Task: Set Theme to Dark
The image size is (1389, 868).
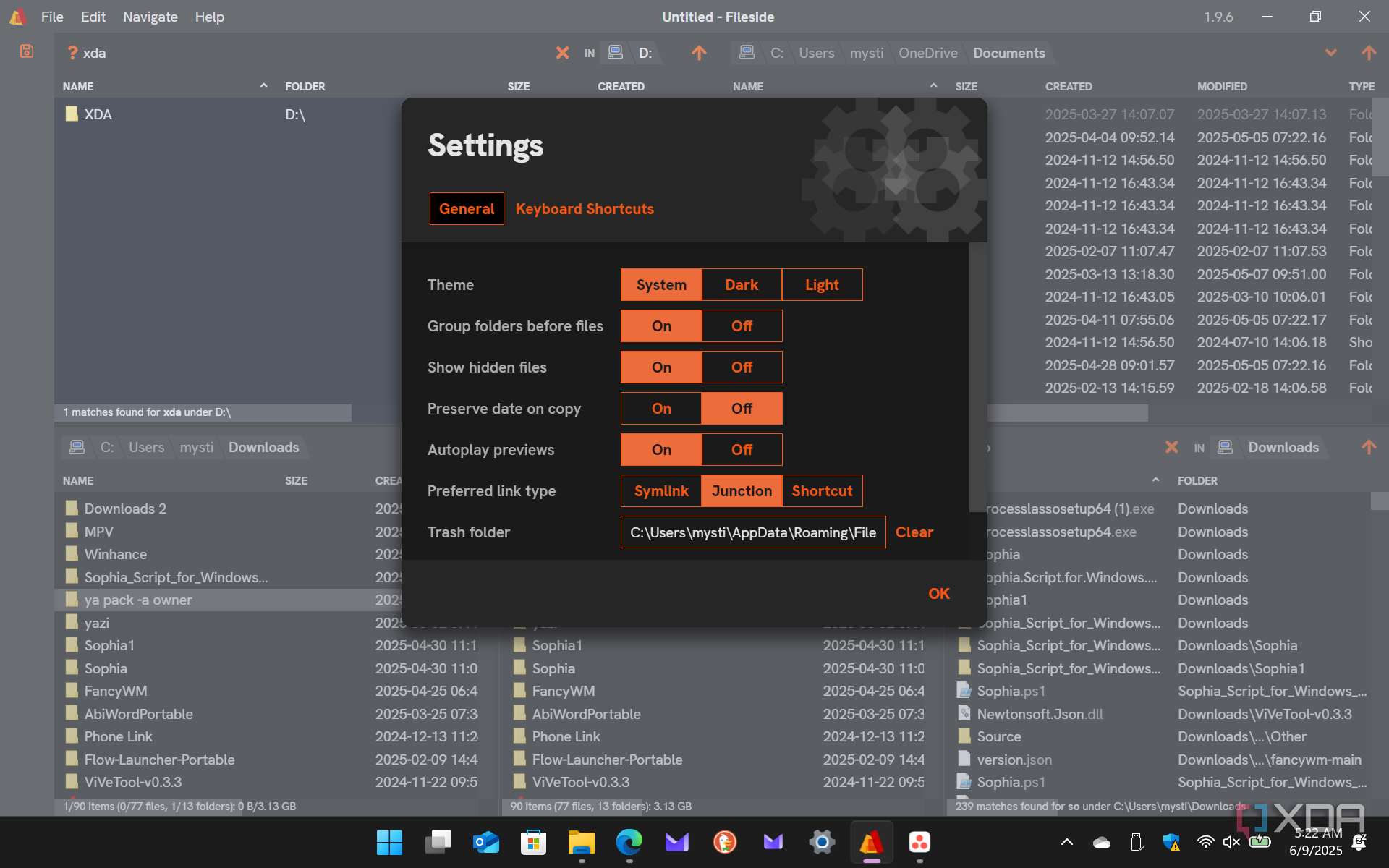Action: pos(742,285)
